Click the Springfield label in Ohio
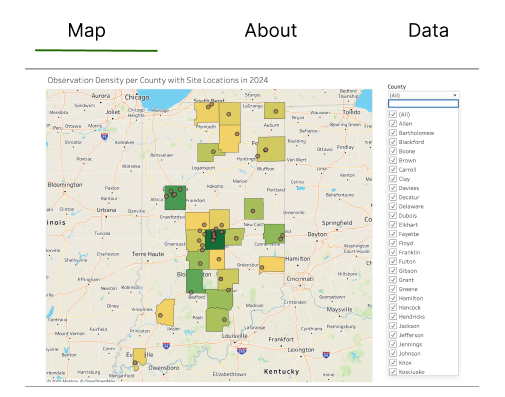The height and width of the screenshot is (397, 505). (337, 223)
